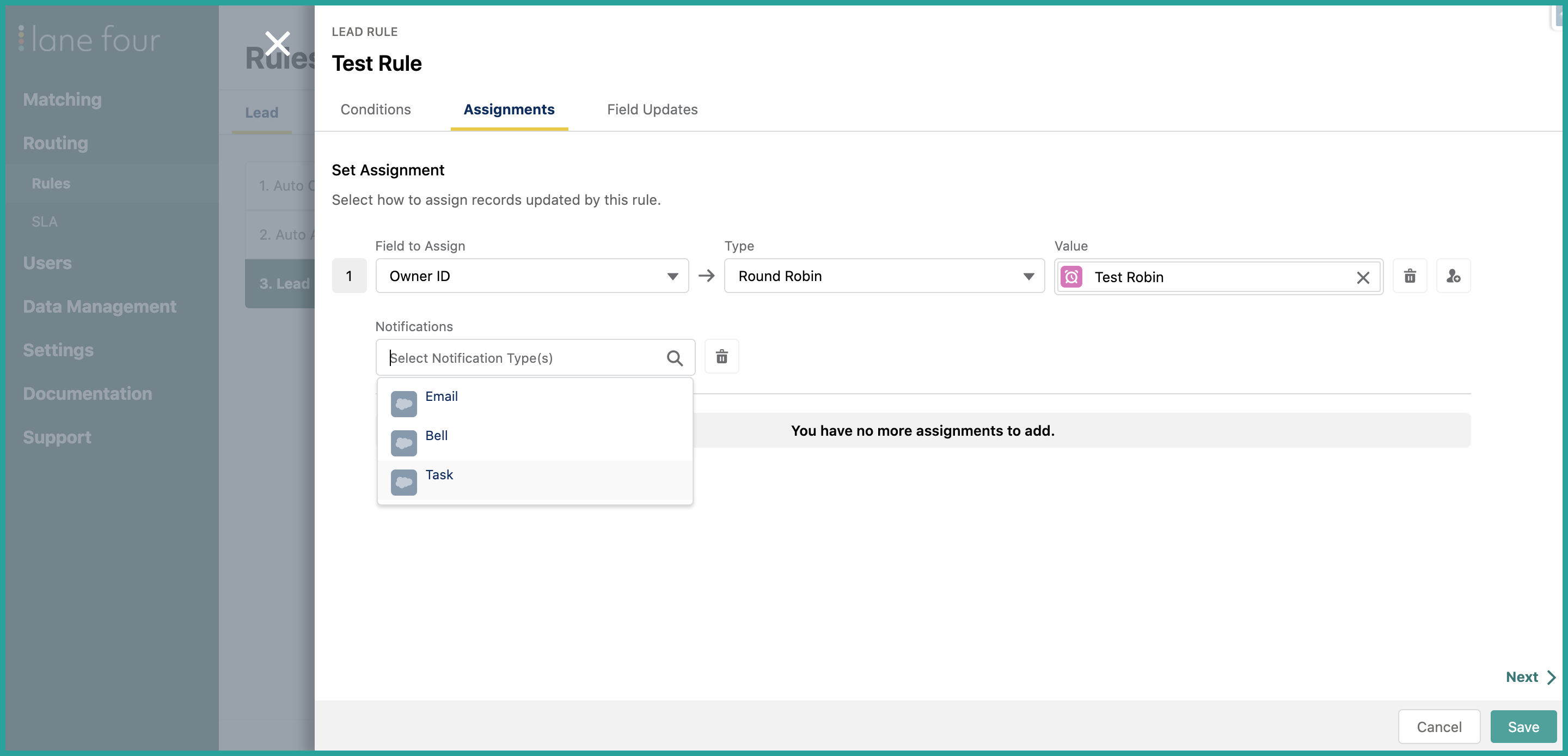Screen dimensions: 1568x756
Task: Select Task notification type
Action: point(535,480)
